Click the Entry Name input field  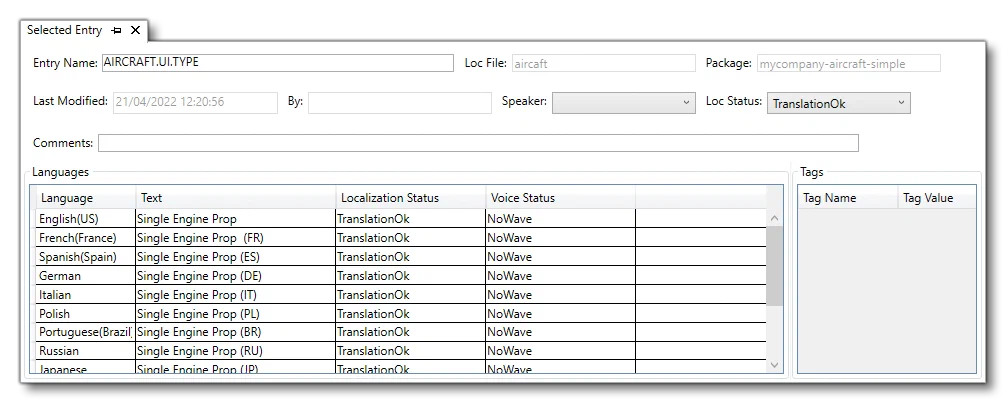277,63
